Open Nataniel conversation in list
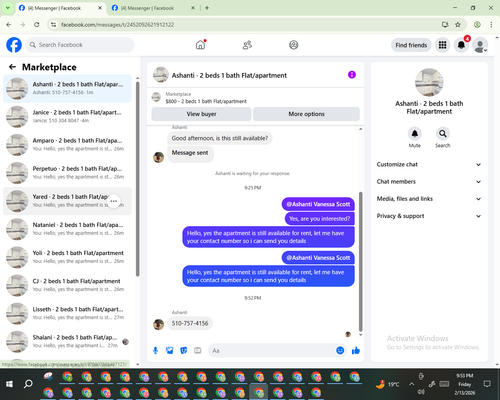The image size is (500, 400). tap(67, 229)
